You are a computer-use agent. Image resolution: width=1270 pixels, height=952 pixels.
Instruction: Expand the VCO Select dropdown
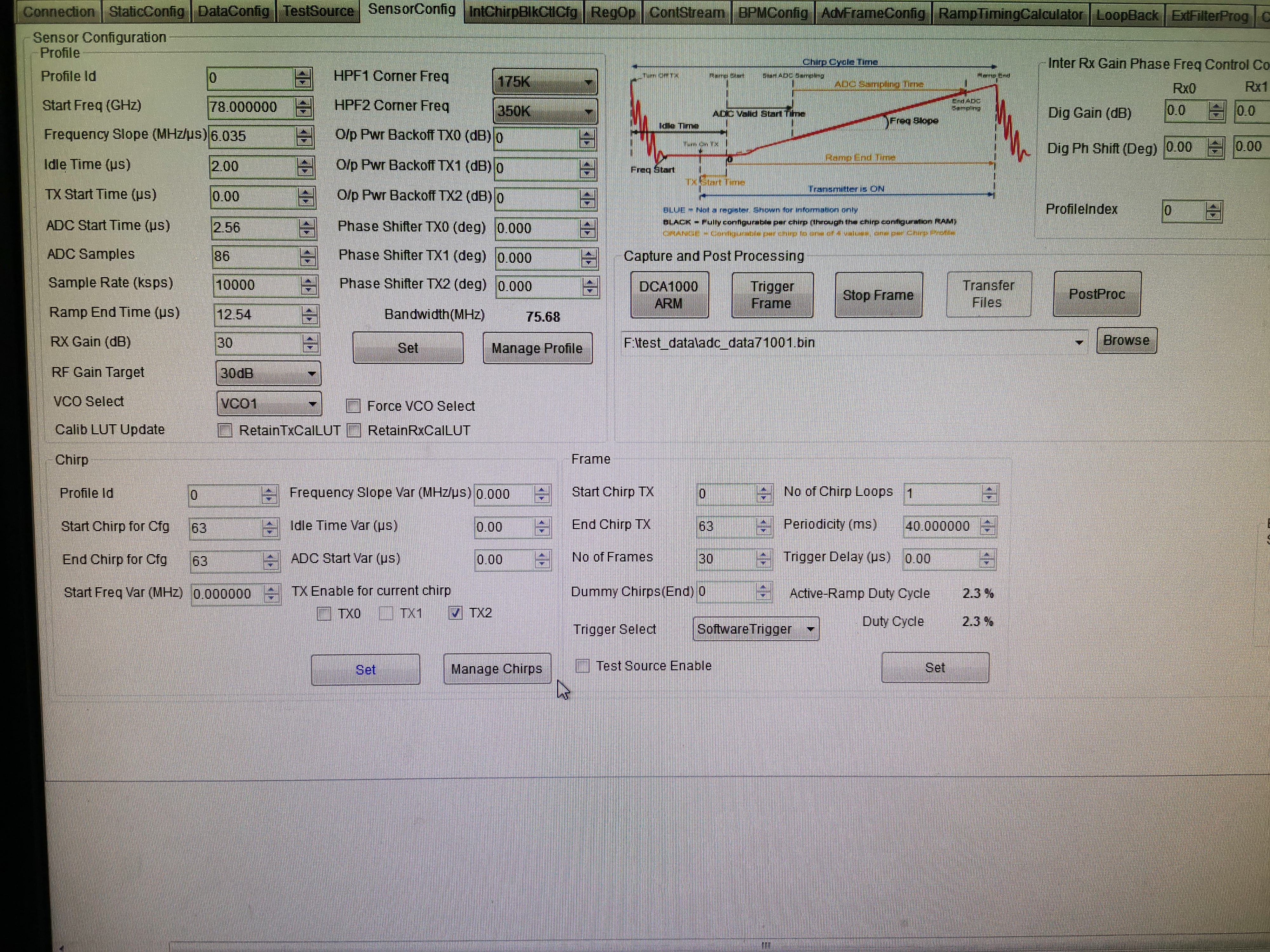(x=268, y=404)
